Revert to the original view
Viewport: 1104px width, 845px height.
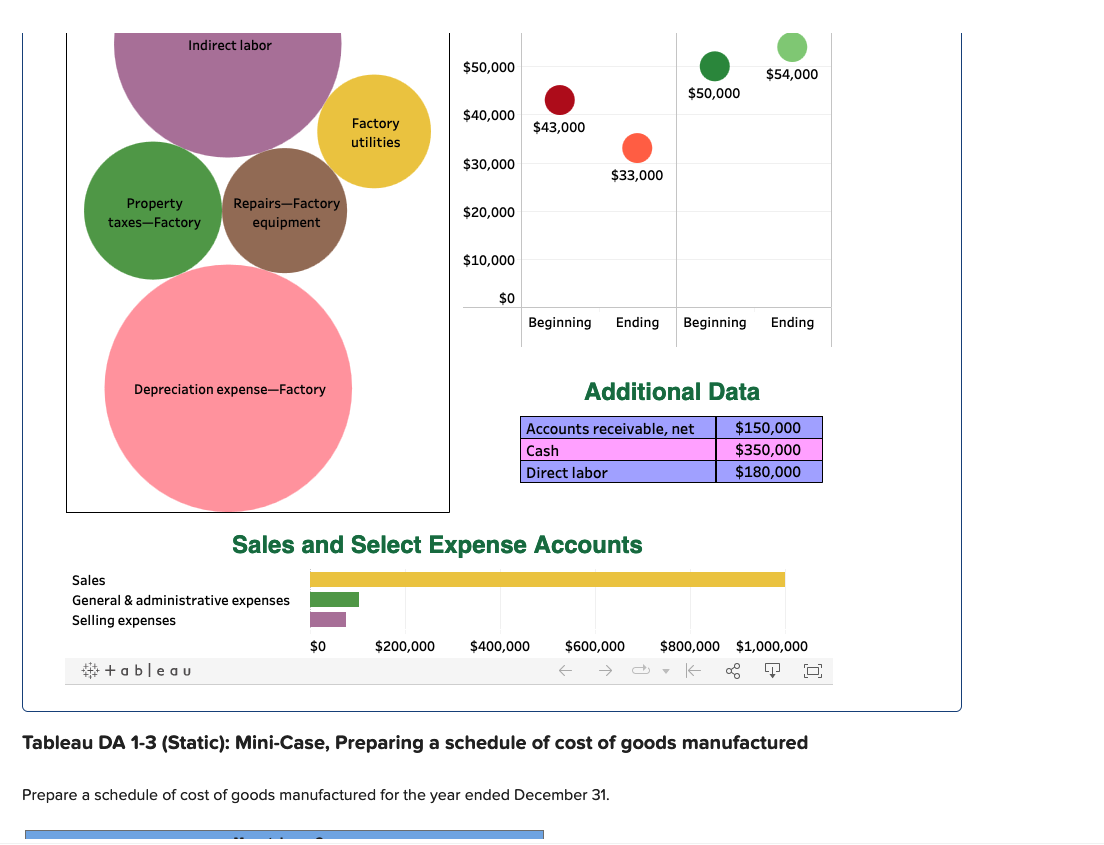point(694,670)
